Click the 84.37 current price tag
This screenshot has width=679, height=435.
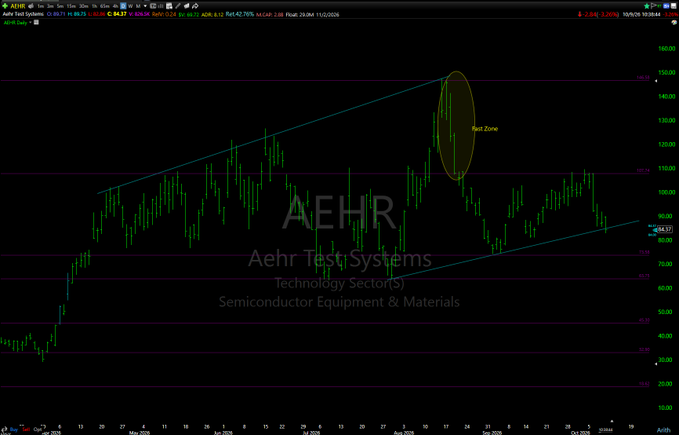665,229
